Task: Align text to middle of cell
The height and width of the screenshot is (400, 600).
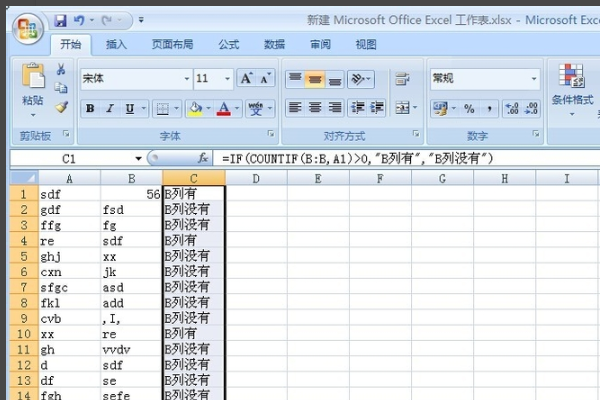Action: [315, 79]
